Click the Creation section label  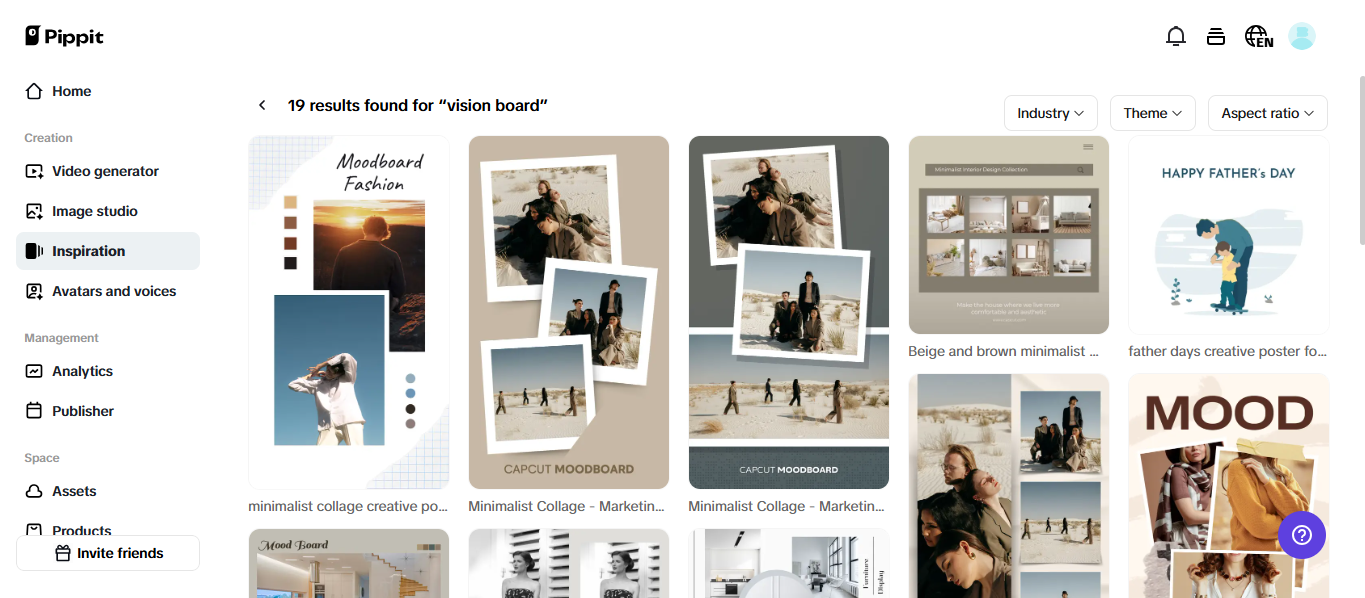pyautogui.click(x=49, y=138)
